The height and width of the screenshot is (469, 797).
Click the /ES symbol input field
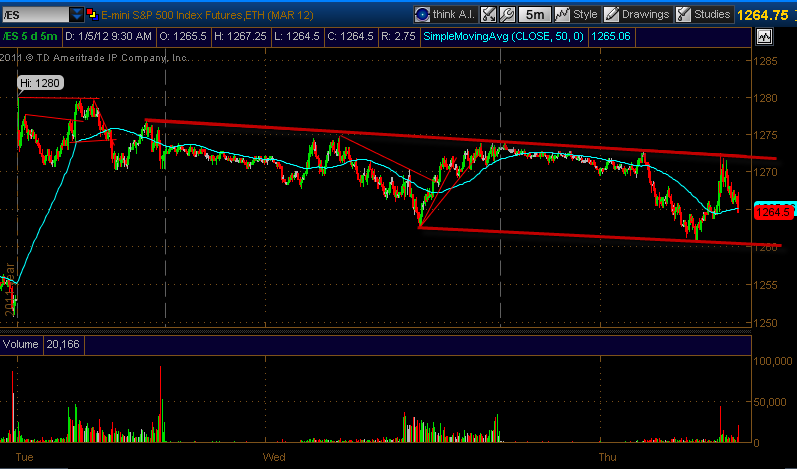pyautogui.click(x=35, y=15)
